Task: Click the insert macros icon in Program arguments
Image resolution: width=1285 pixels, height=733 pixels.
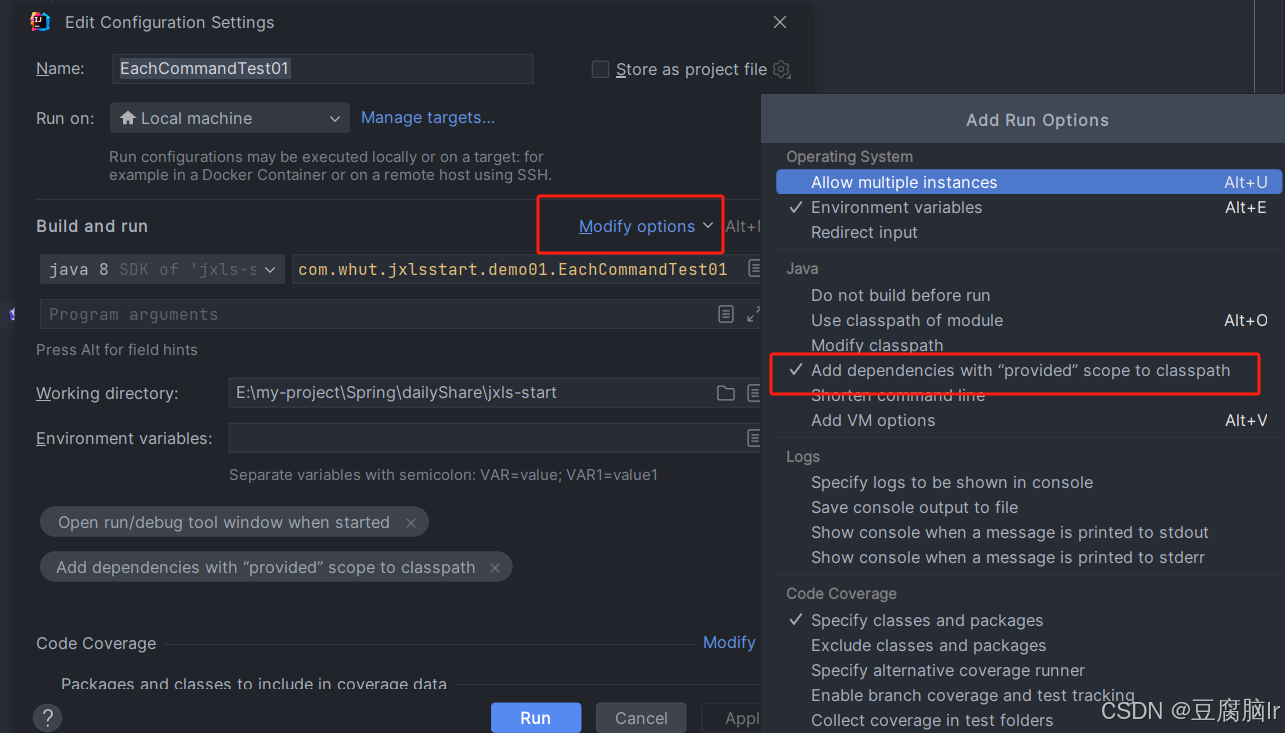Action: tap(726, 314)
